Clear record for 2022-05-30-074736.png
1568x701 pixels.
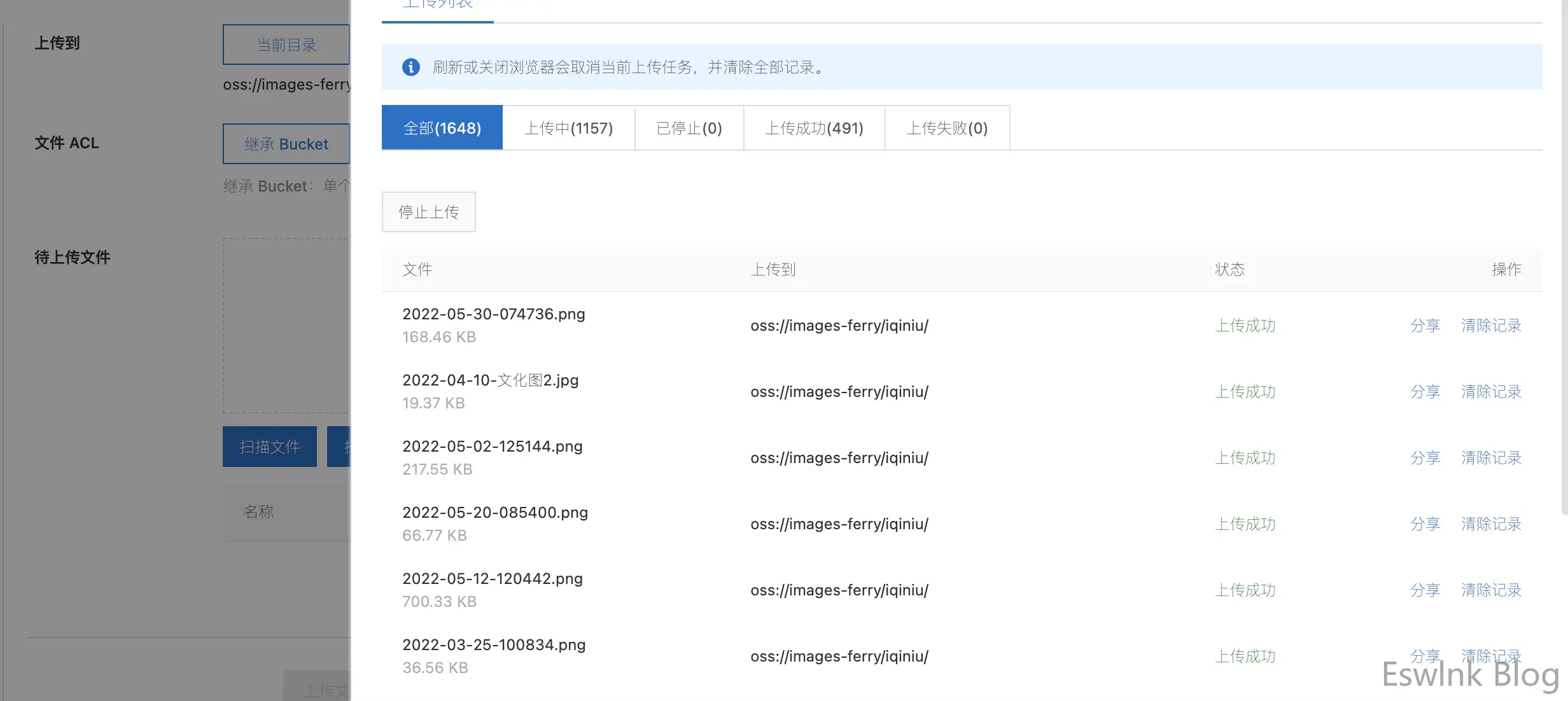pyautogui.click(x=1491, y=326)
